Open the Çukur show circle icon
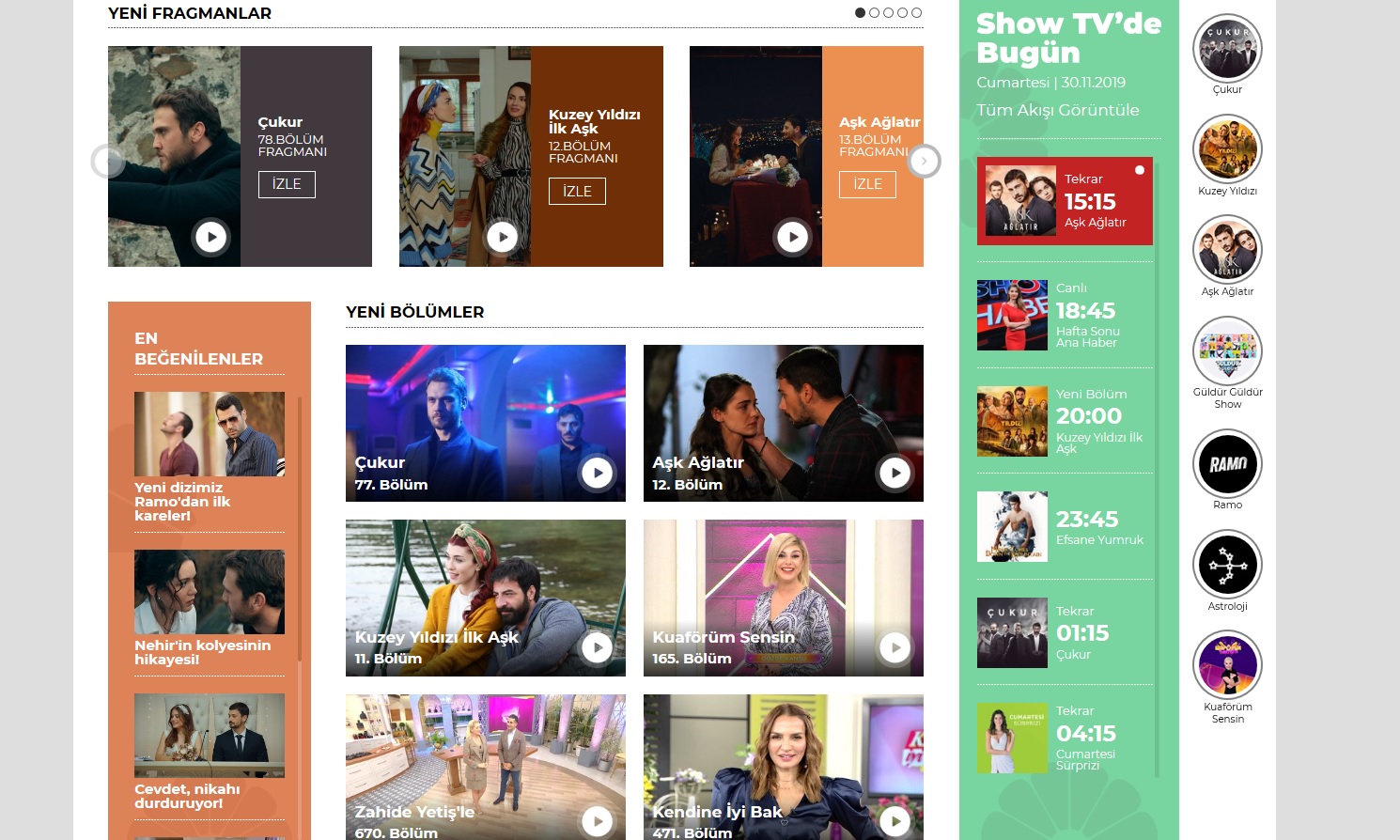Image resolution: width=1400 pixels, height=840 pixels. (1227, 49)
